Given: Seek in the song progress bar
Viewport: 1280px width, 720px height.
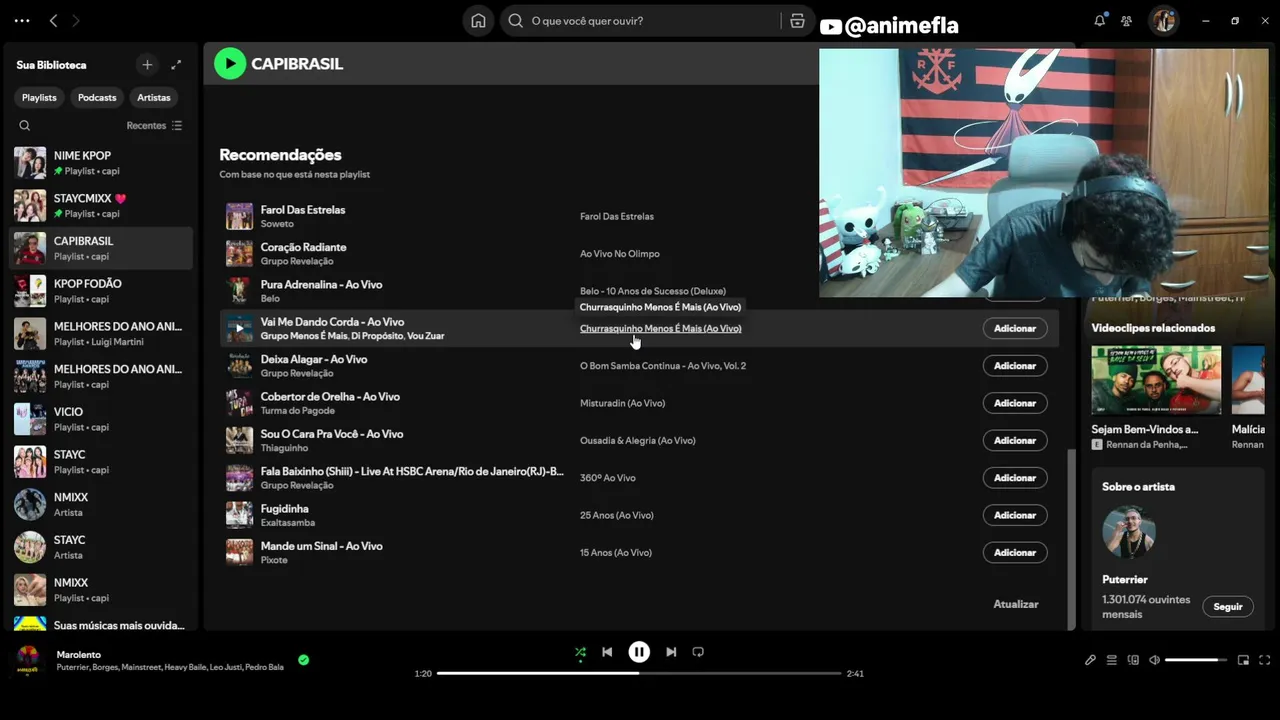Looking at the screenshot, I should point(639,673).
